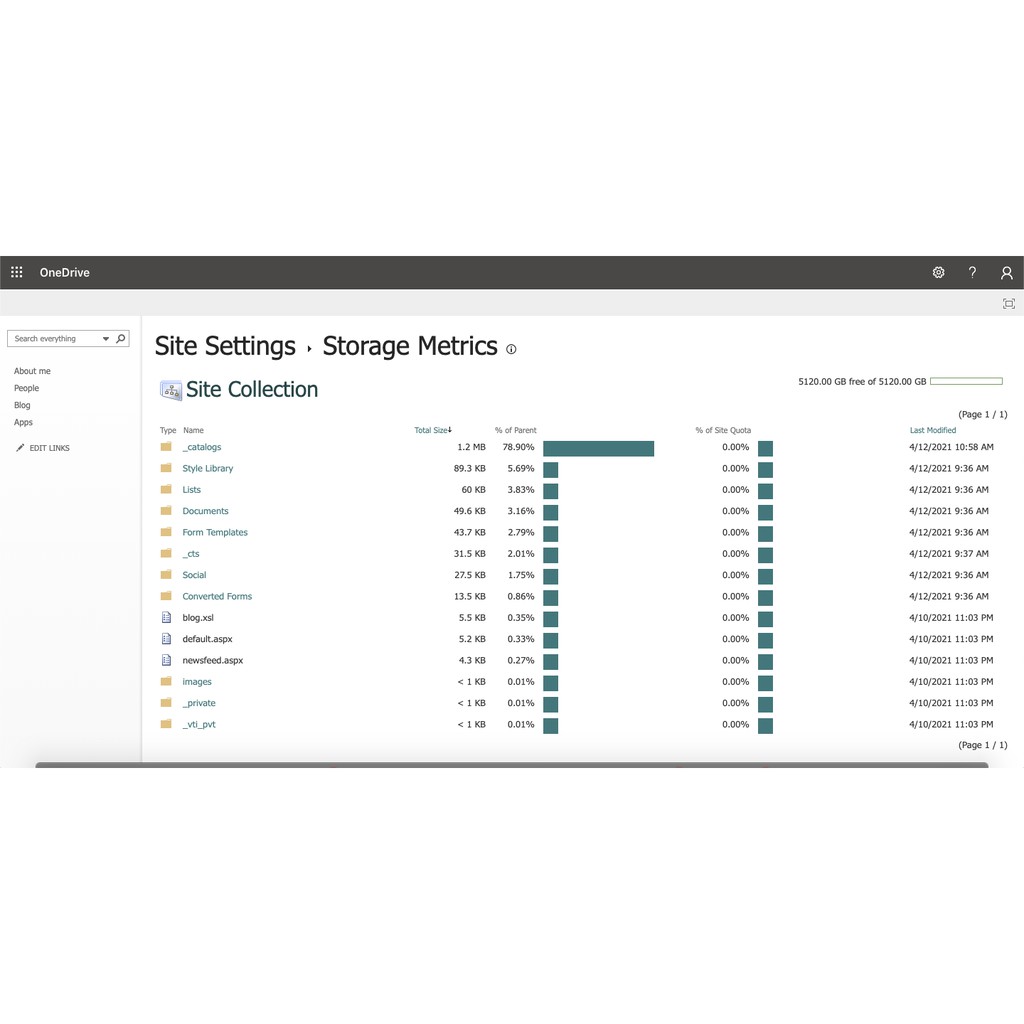Click the _catalogs percent of parent bar
Screen dimensions: 1024x1024
[598, 448]
